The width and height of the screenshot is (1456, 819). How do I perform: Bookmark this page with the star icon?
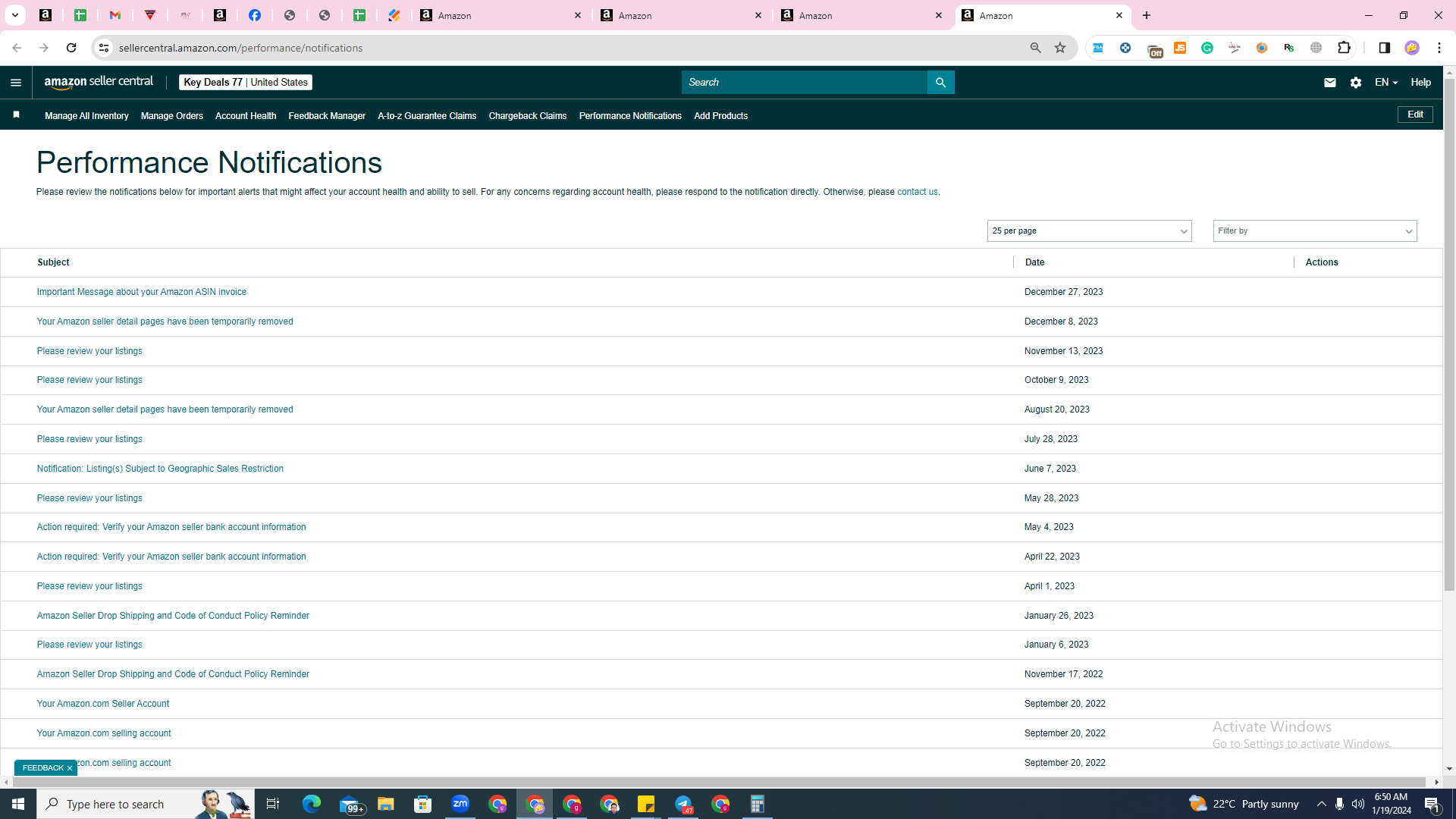pyautogui.click(x=1060, y=48)
